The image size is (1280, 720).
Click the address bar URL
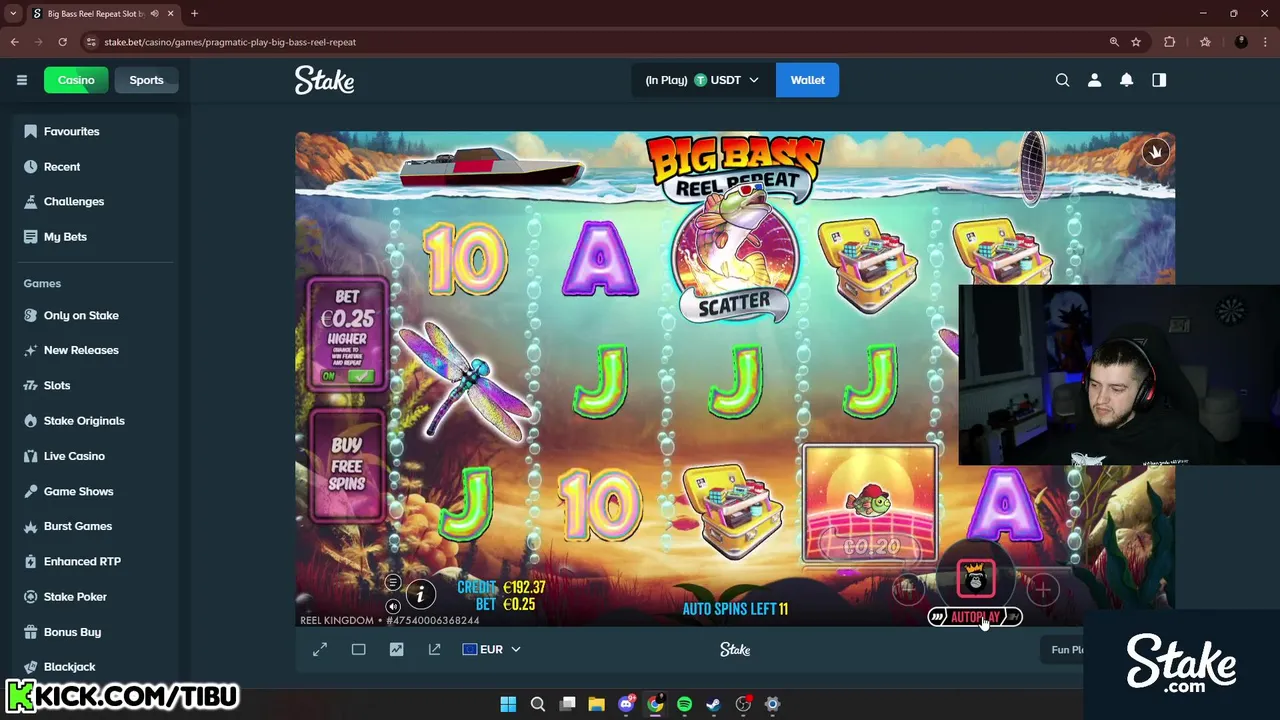pyautogui.click(x=230, y=42)
